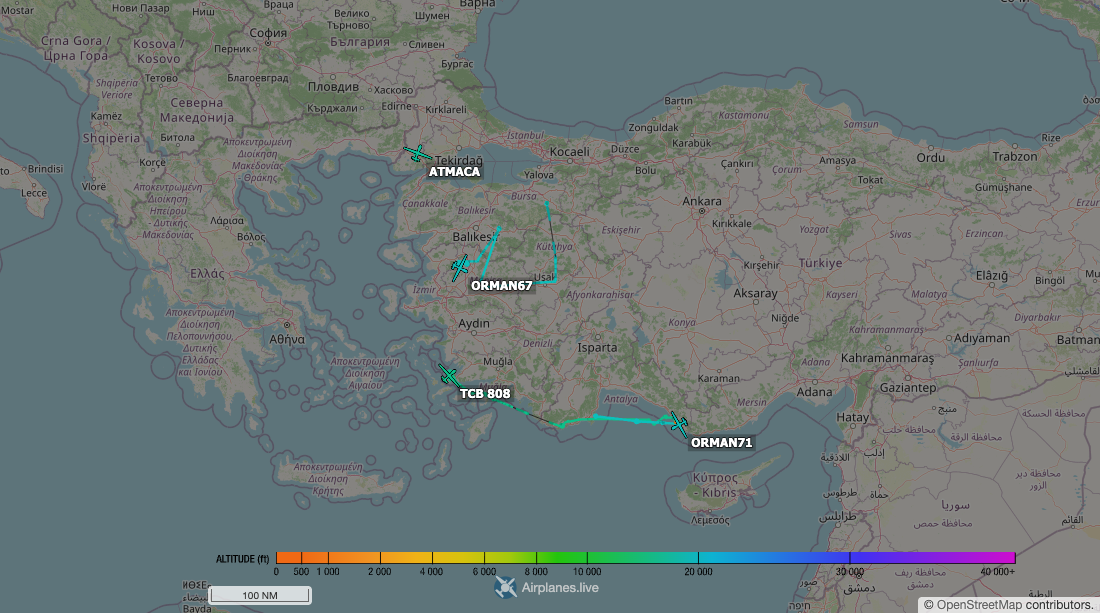Click the Αθήνα city label

[287, 339]
